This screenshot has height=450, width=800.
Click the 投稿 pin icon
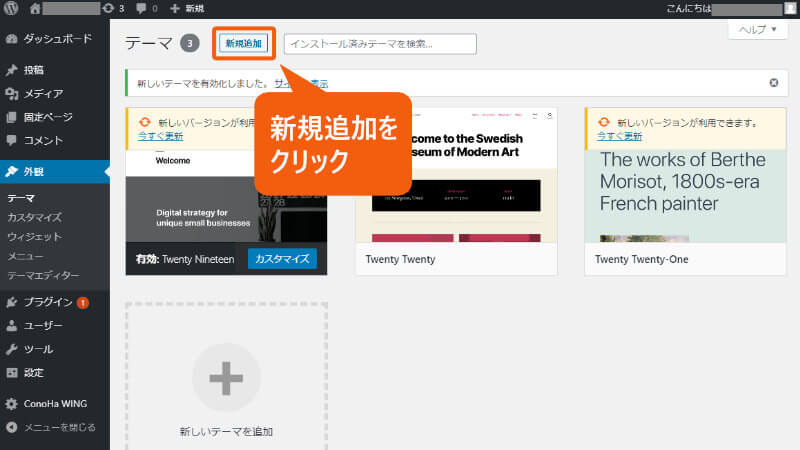(11, 70)
